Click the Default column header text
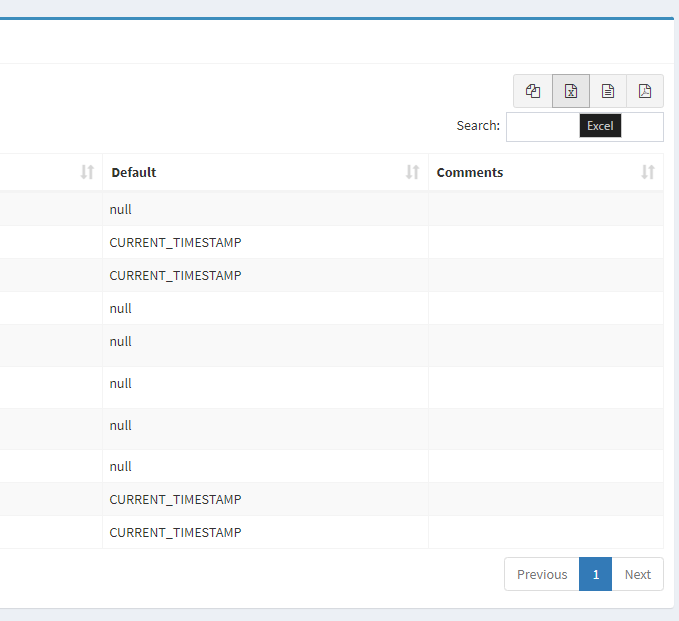 tap(134, 172)
